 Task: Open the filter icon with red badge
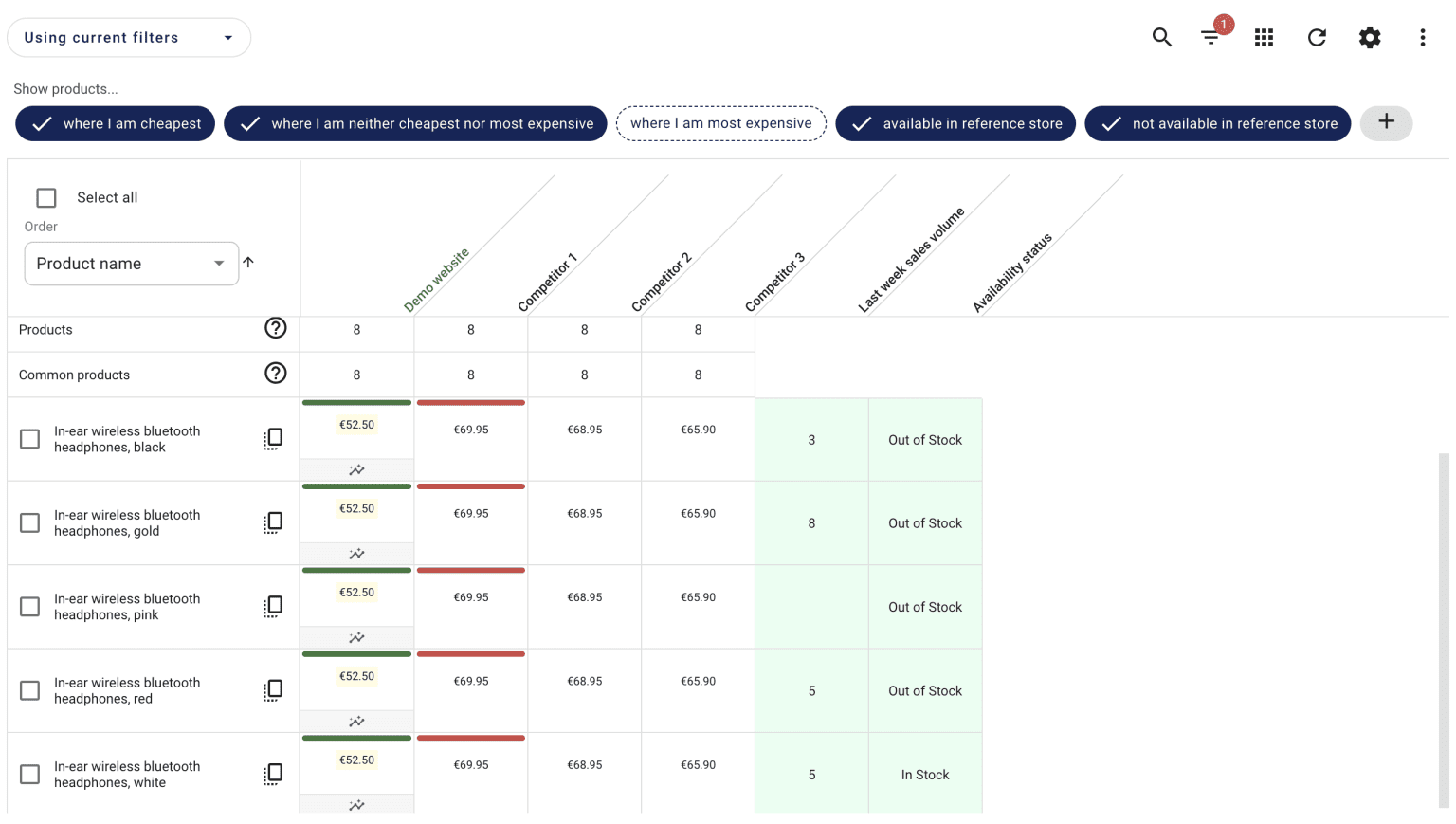1211,37
